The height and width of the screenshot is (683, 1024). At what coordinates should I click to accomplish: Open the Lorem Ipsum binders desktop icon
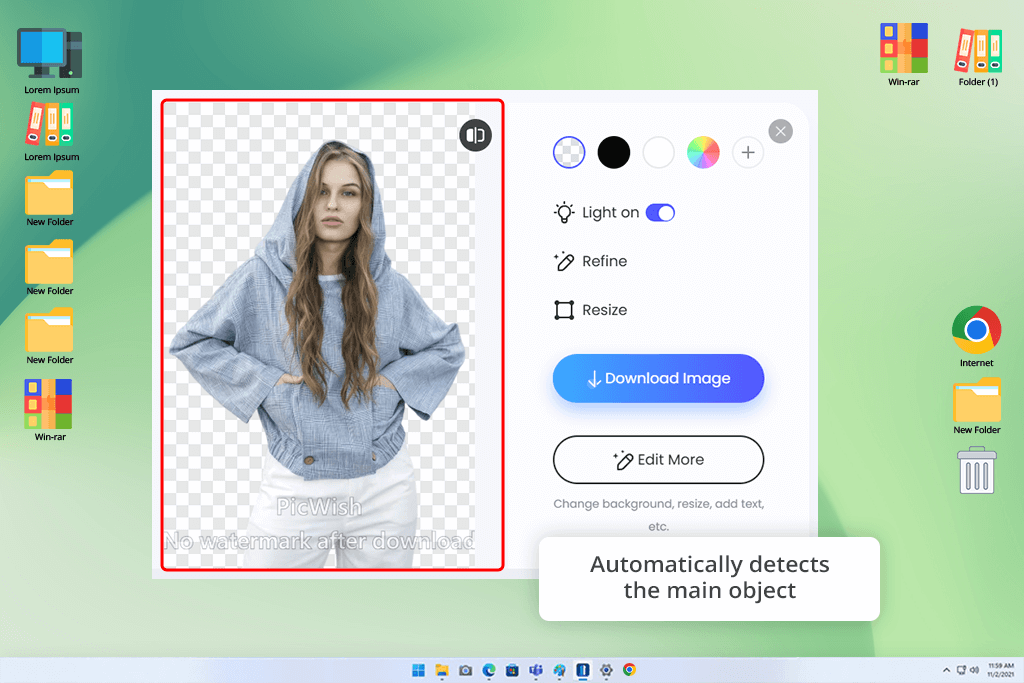(x=51, y=133)
